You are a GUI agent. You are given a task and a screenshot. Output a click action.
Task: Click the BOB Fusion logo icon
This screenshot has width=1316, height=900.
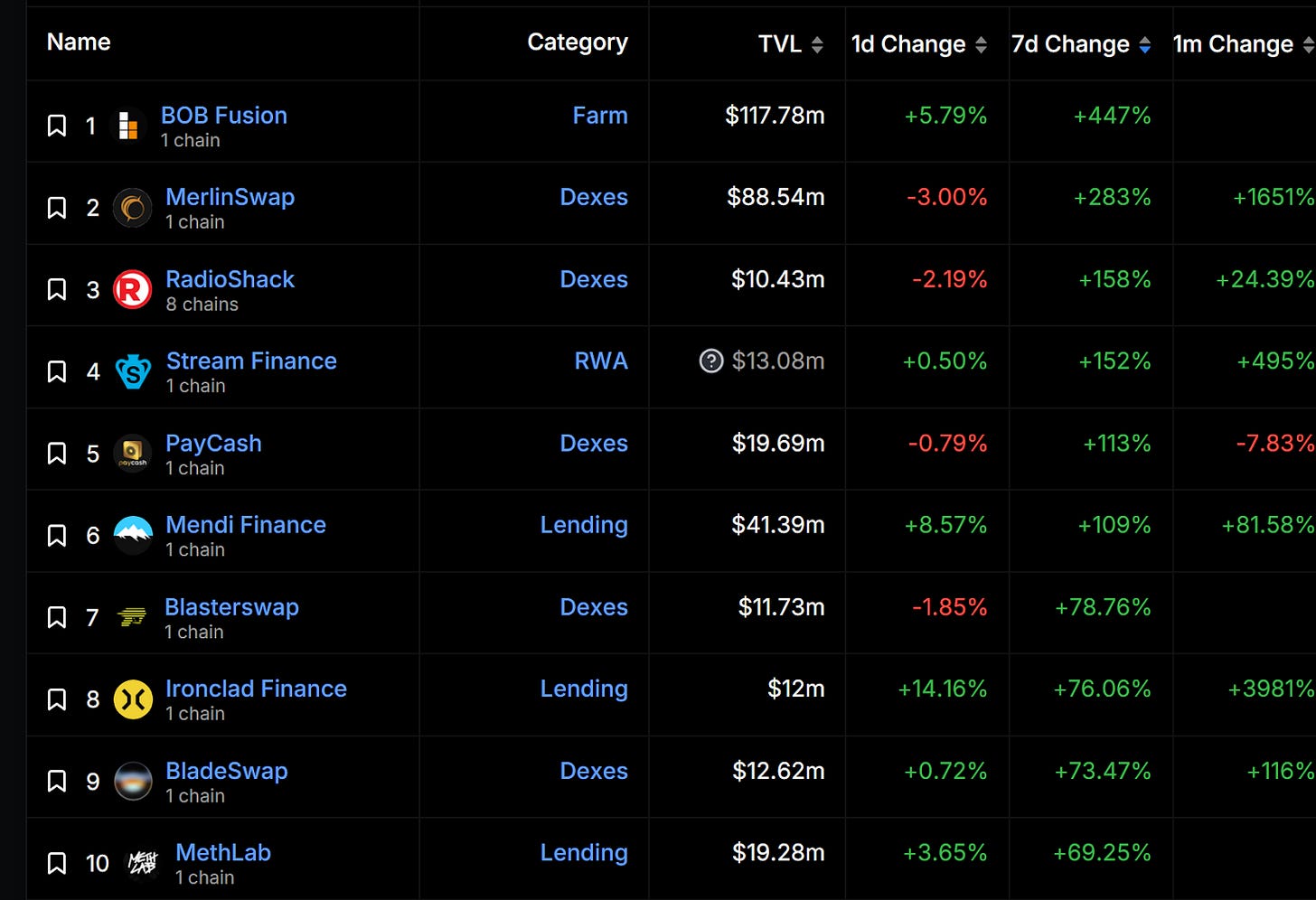point(128,126)
